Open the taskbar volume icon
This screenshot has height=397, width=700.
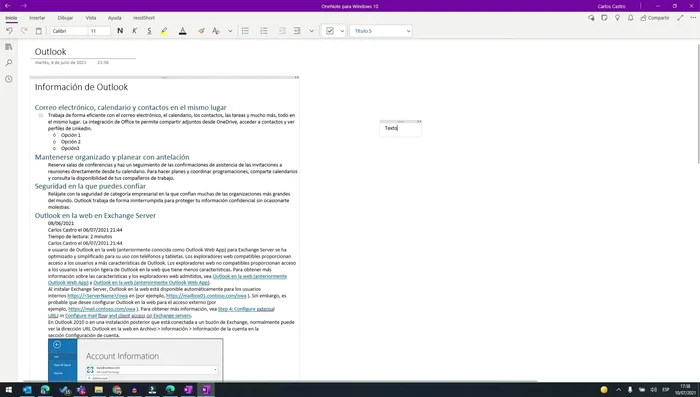[654, 389]
